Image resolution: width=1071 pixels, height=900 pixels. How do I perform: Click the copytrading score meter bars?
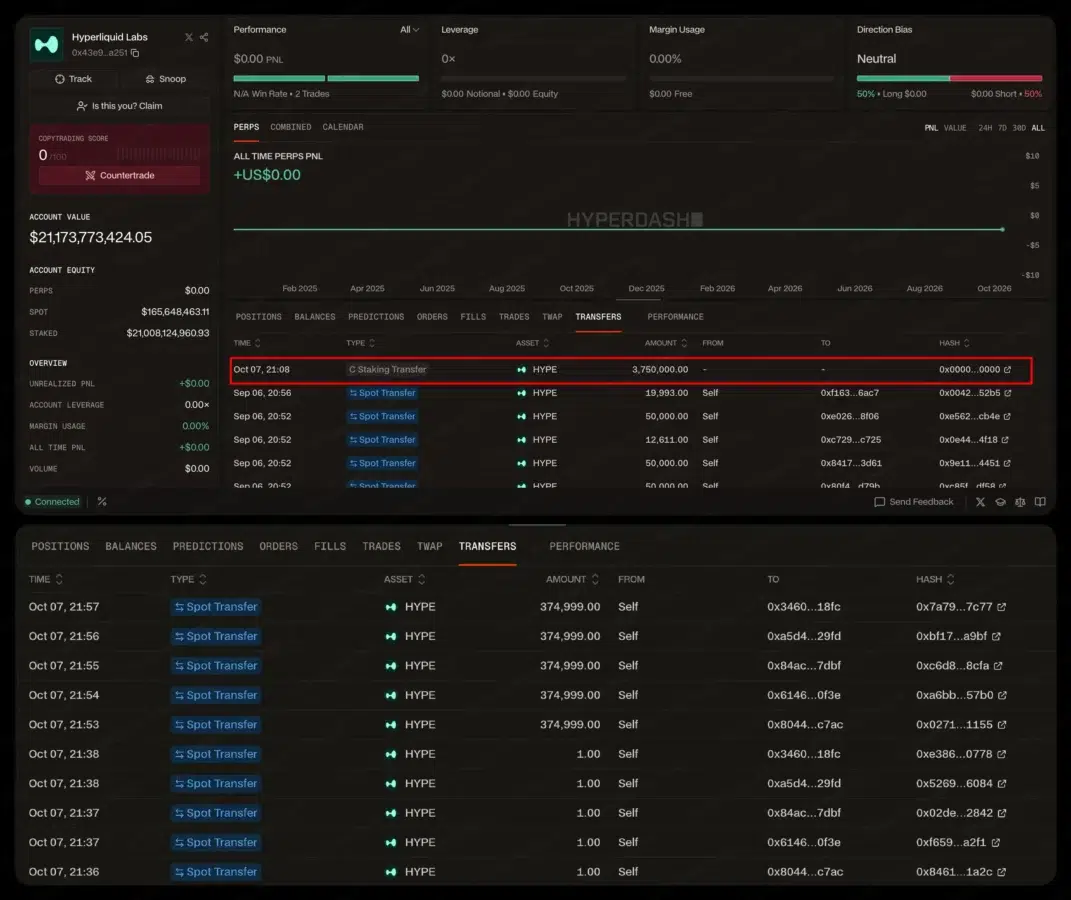[158, 154]
